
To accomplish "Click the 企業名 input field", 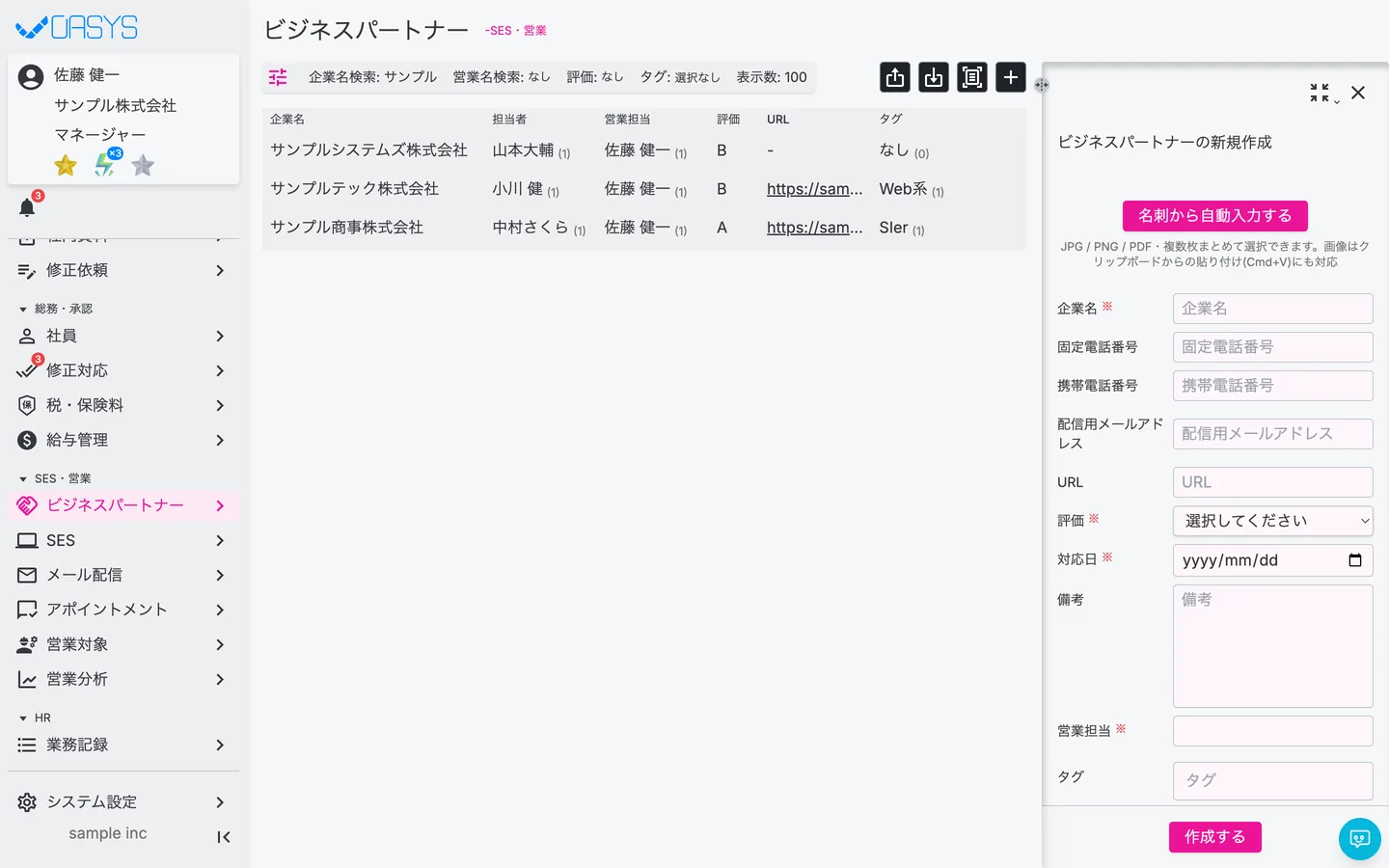I will click(1273, 309).
